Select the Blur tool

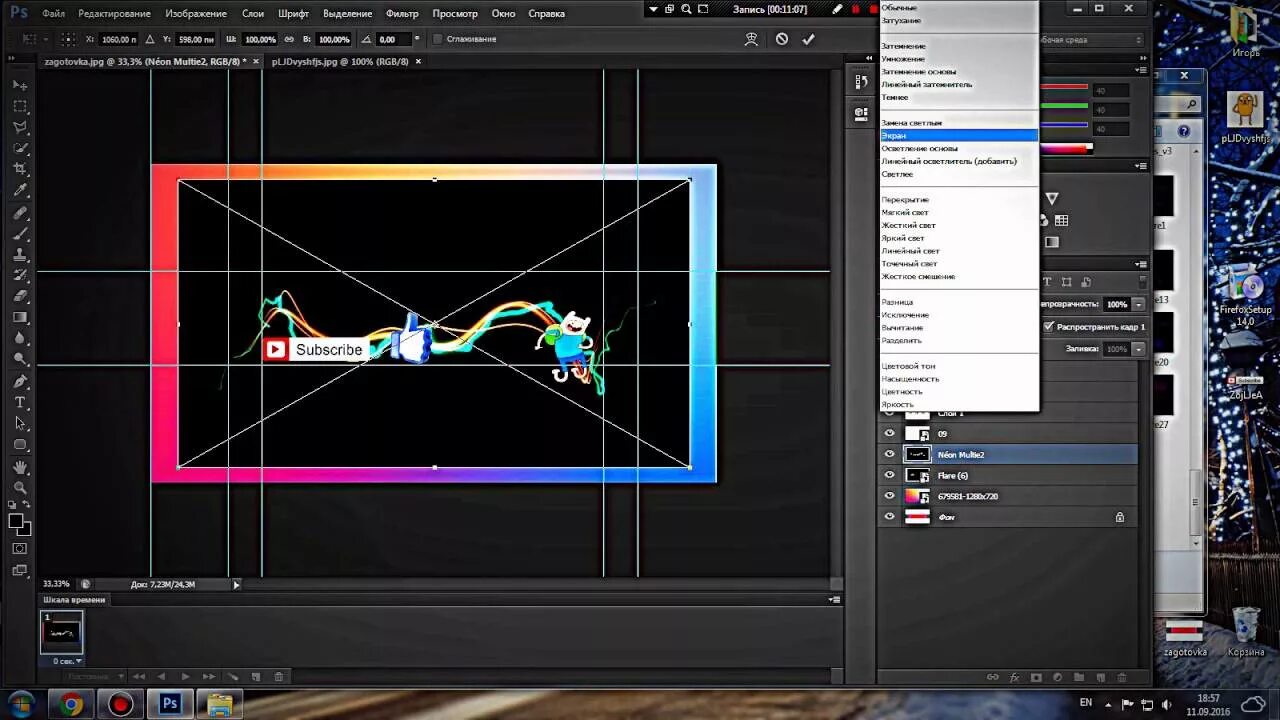coord(20,339)
